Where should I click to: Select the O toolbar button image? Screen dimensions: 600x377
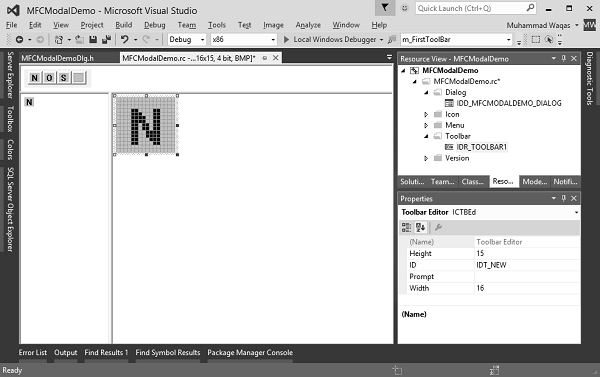tap(49, 78)
